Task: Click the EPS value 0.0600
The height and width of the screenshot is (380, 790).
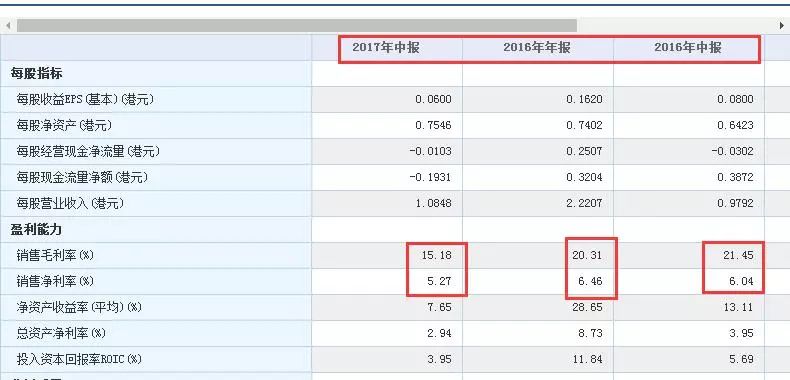Action: pyautogui.click(x=433, y=99)
